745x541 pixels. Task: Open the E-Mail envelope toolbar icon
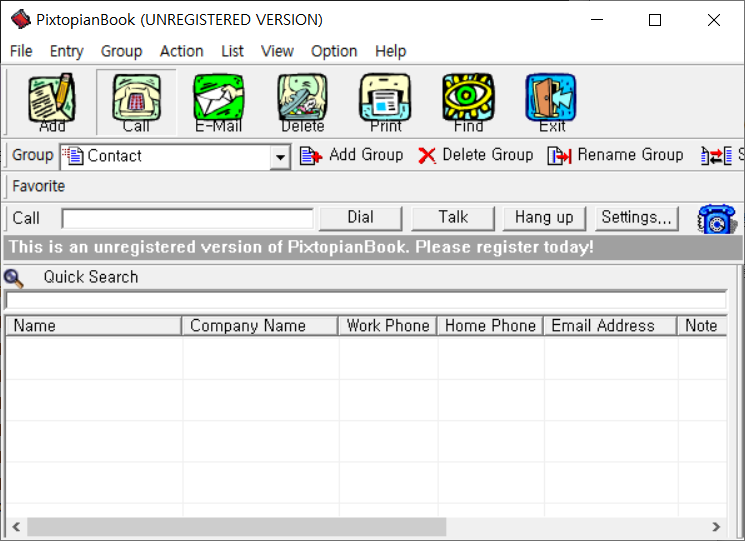click(x=219, y=102)
